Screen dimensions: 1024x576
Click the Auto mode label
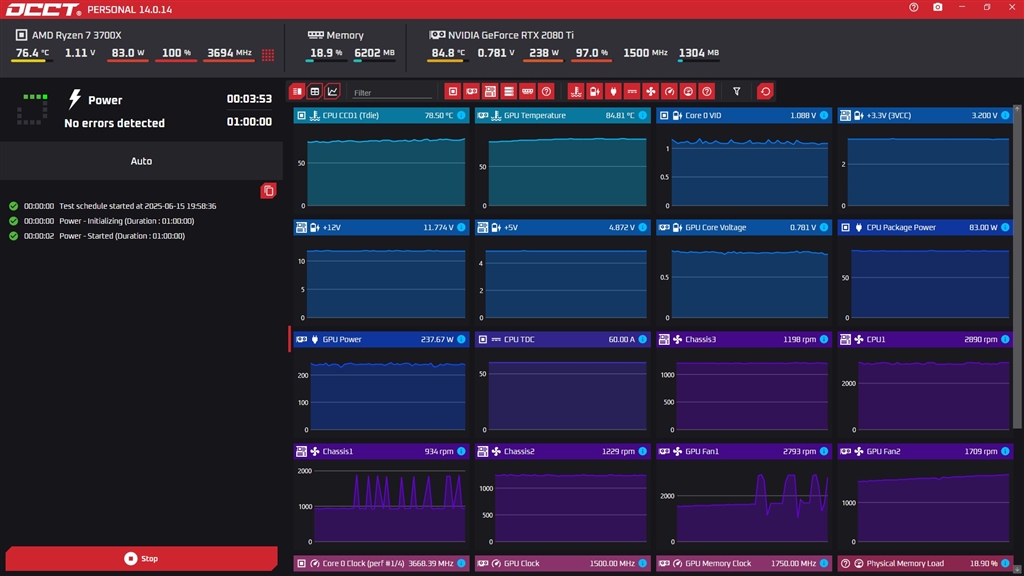point(141,161)
